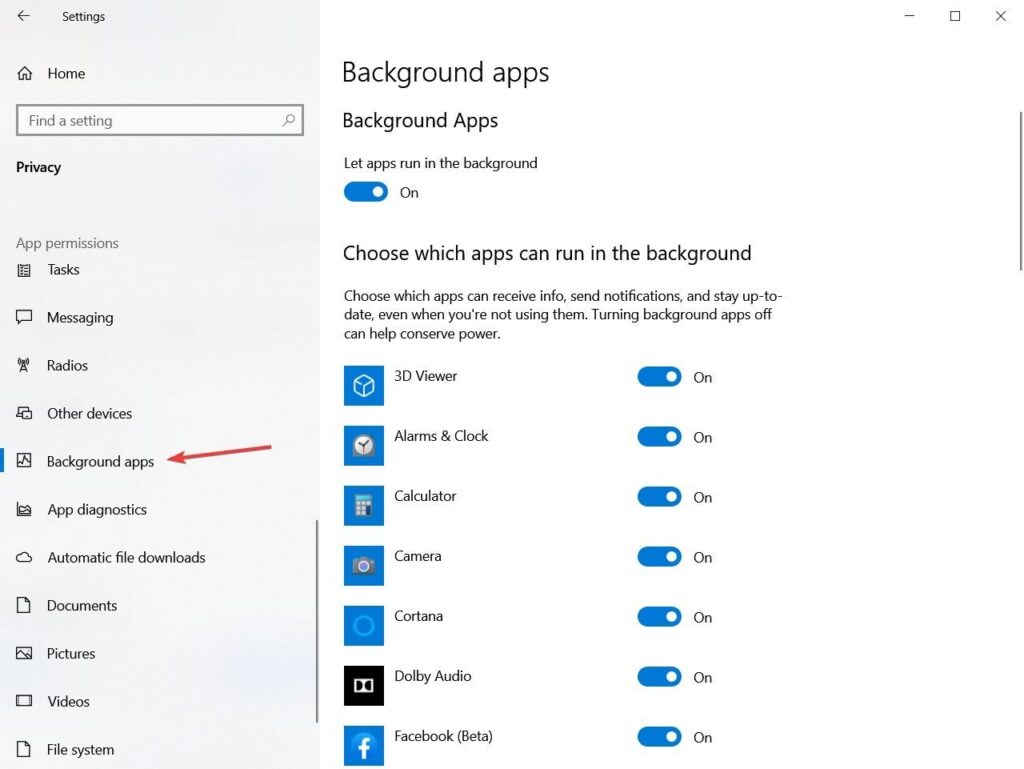Disable background toggle for 3D Viewer
1024x769 pixels.
coord(659,377)
